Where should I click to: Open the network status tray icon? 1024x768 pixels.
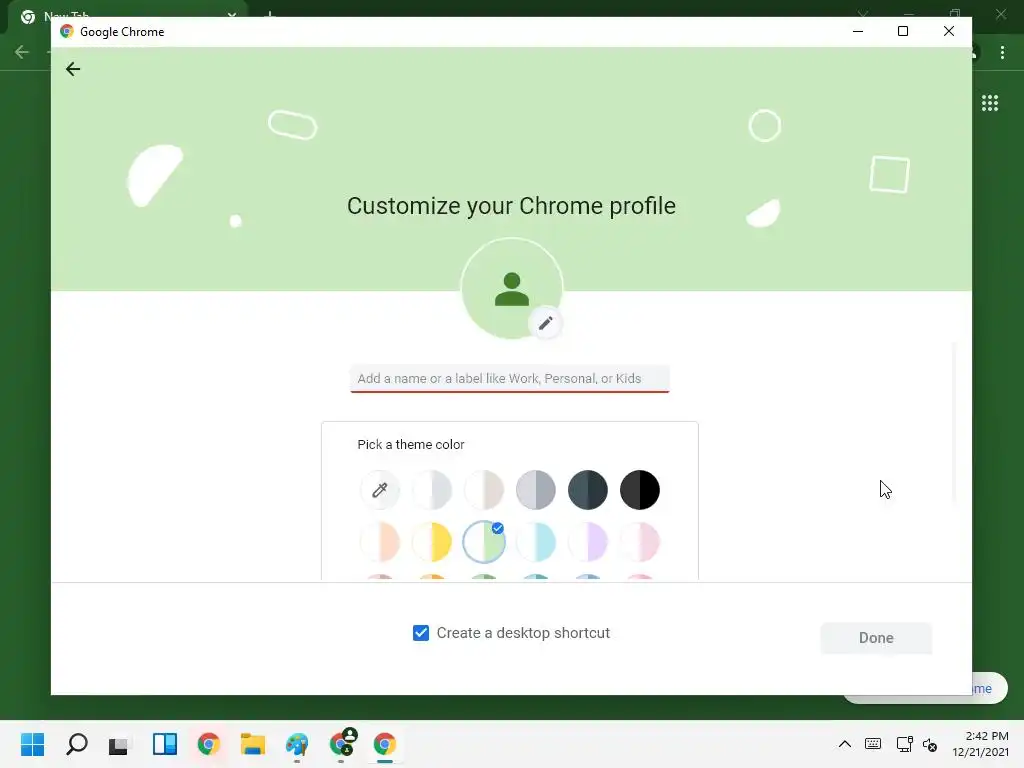point(904,744)
